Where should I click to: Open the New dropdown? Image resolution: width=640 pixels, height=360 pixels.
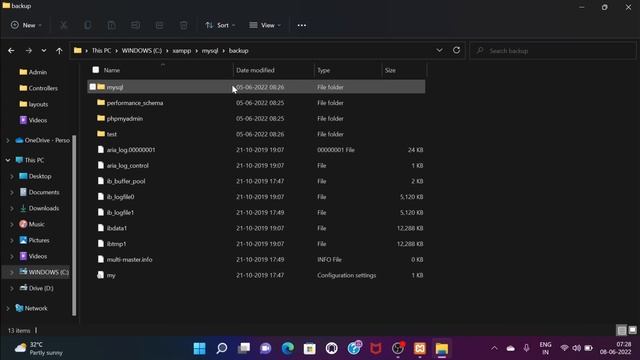tap(27, 25)
